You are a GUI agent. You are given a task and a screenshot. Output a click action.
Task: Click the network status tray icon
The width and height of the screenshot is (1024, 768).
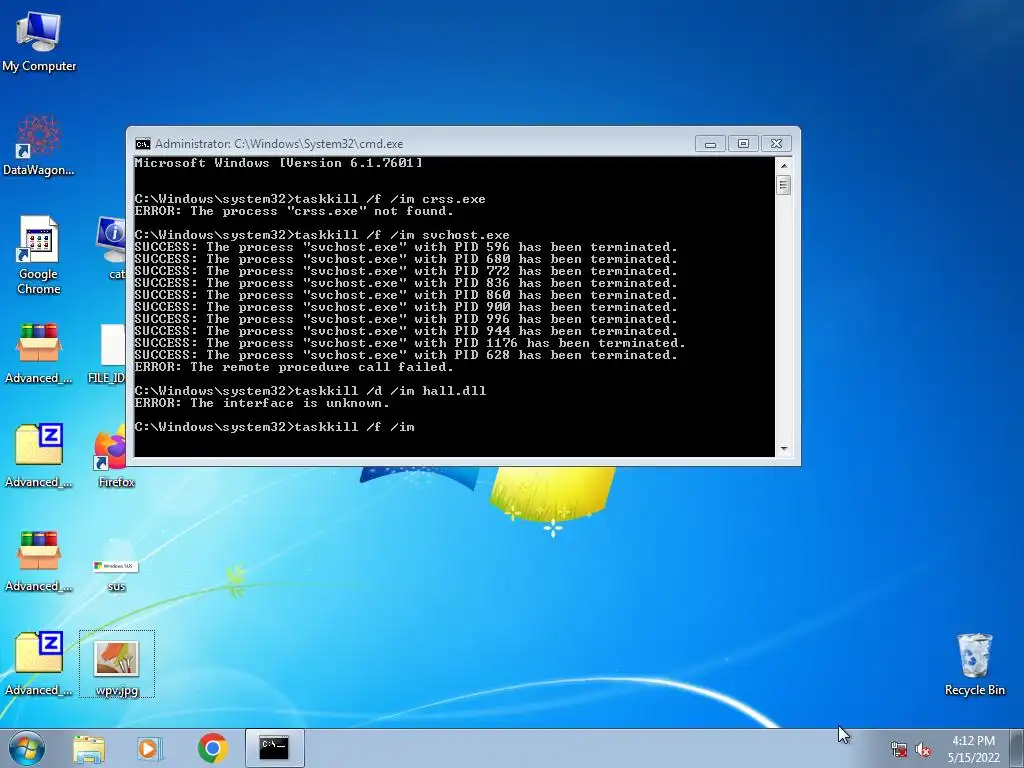pos(899,750)
